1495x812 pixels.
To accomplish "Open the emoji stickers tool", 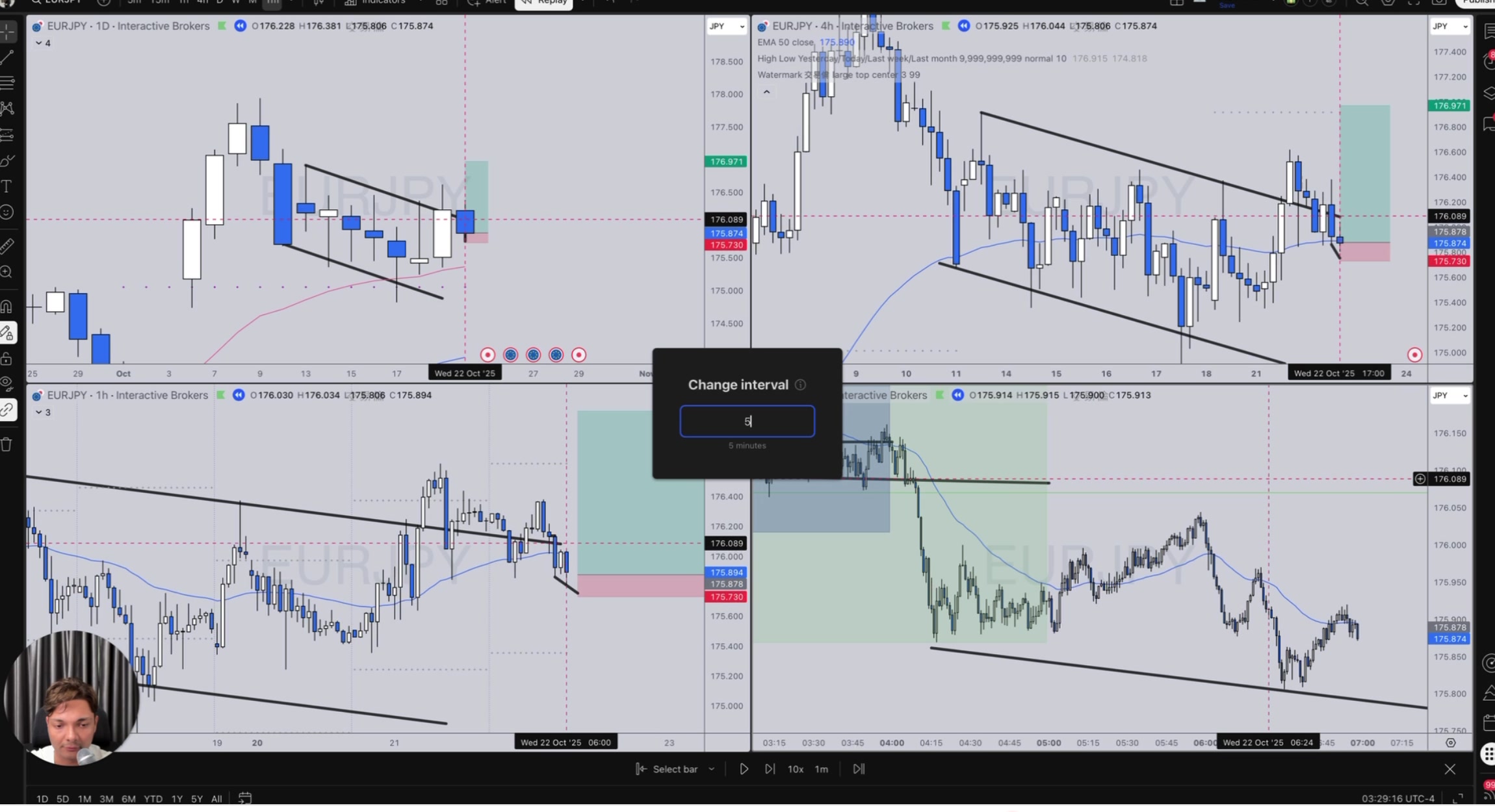I will coord(7,212).
